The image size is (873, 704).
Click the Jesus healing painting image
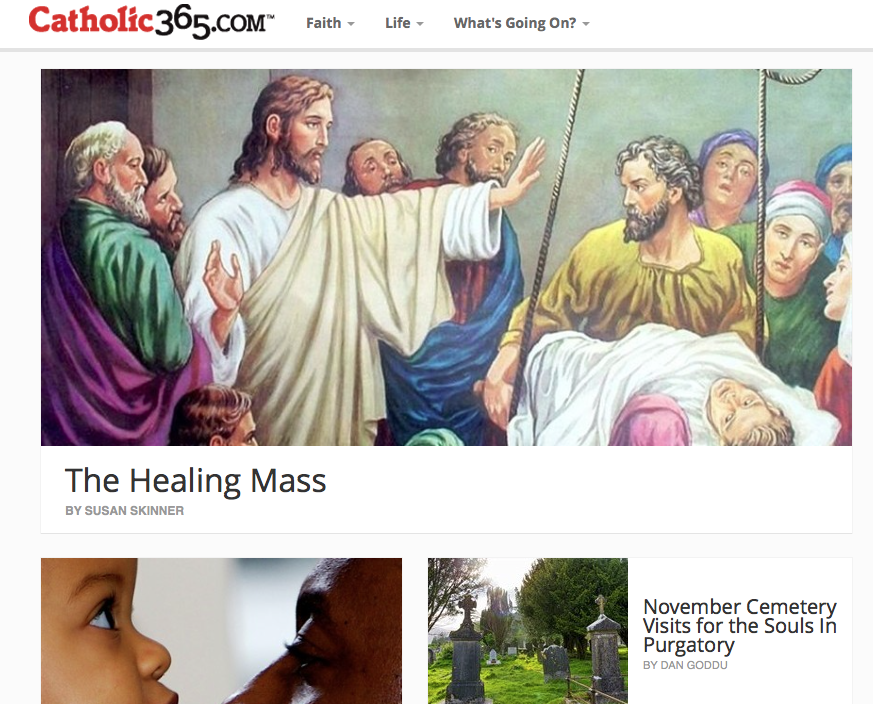point(446,257)
